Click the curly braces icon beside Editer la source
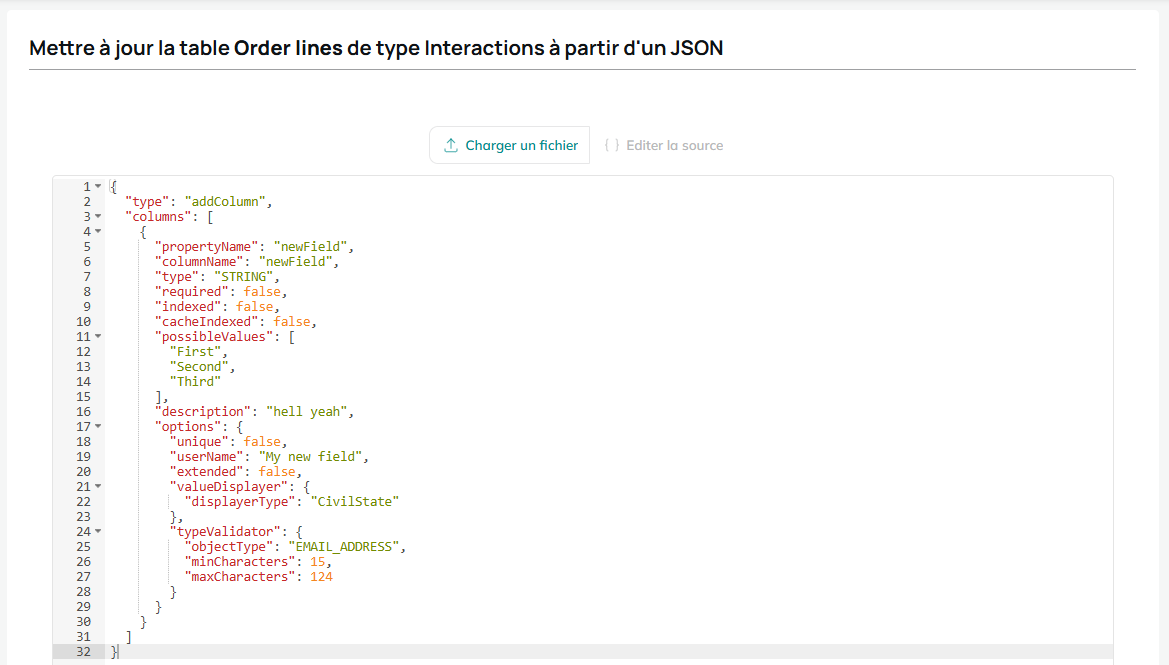The image size is (1169, 665). coord(612,145)
